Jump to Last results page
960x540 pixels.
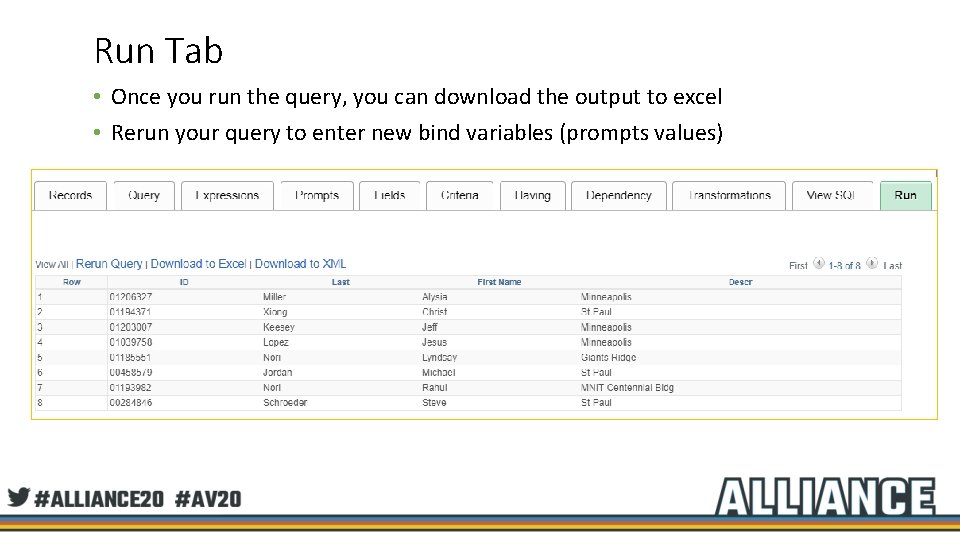[893, 266]
